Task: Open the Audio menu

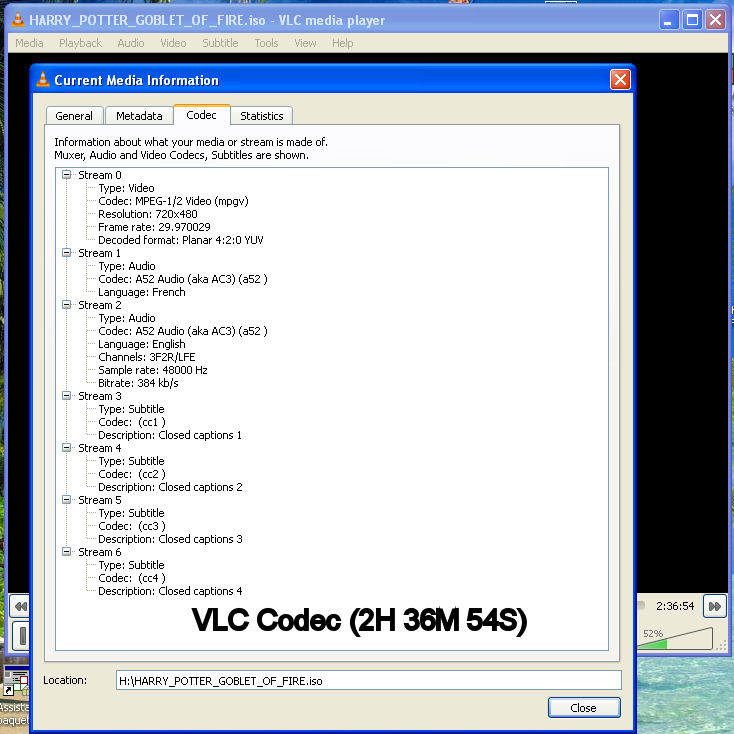Action: coord(131,43)
